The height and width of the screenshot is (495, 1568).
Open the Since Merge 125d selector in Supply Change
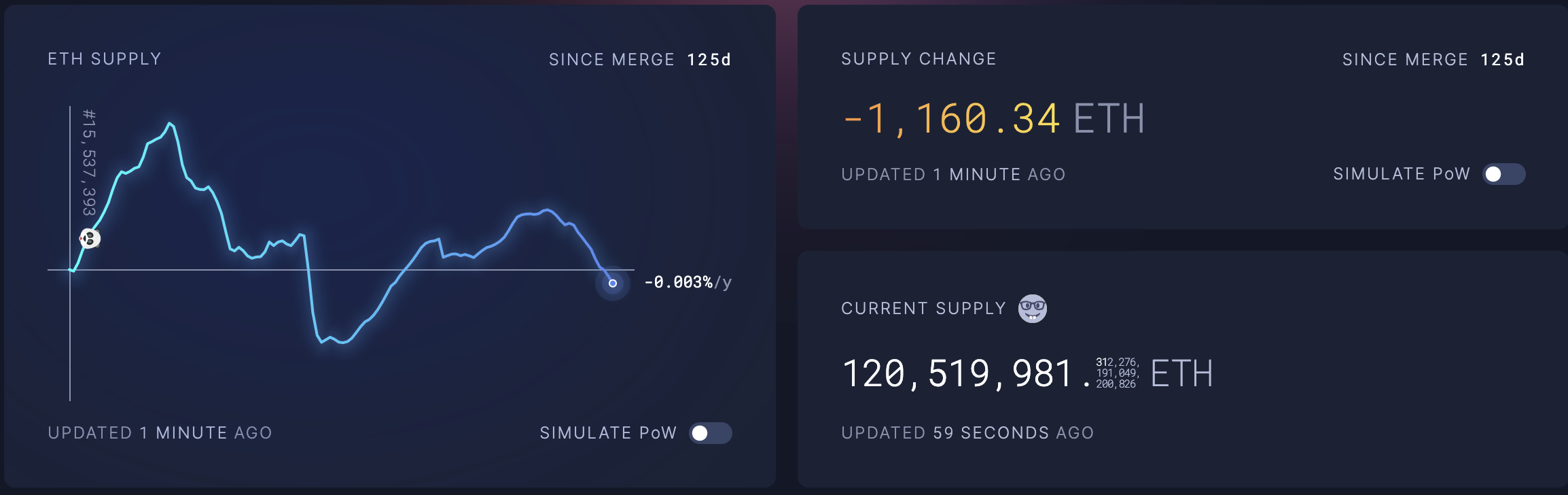pyautogui.click(x=1433, y=60)
